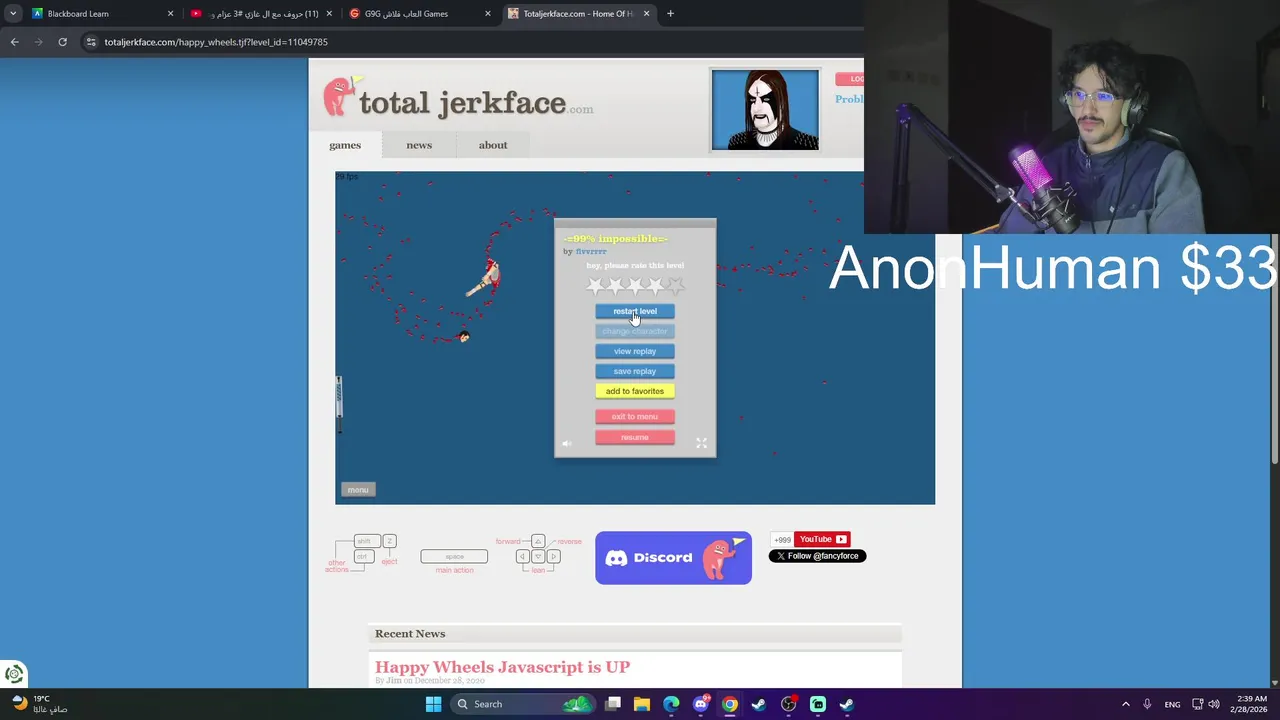
Task: Click the green round overlay icon
Action: tap(14, 673)
